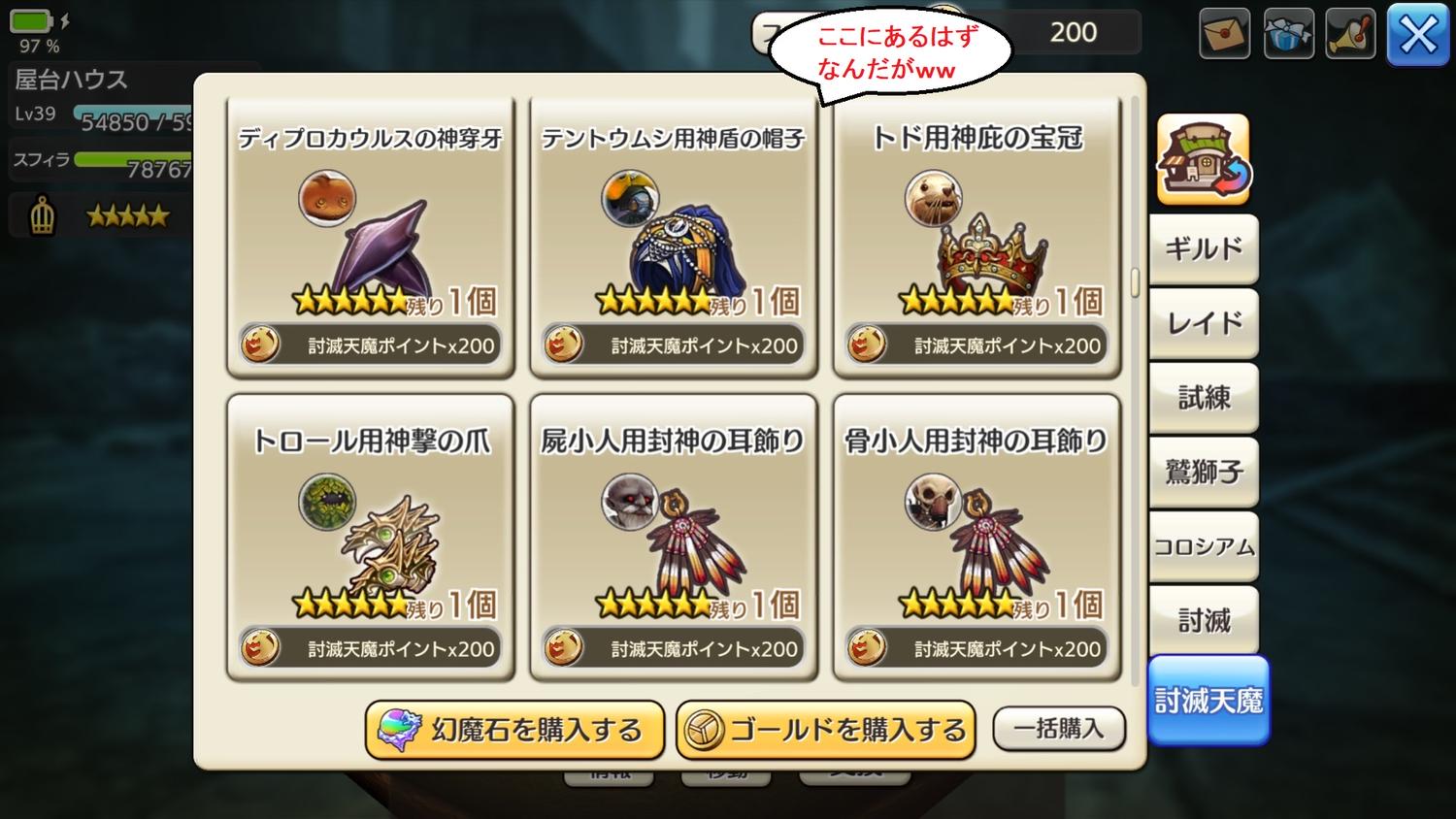Click the shop exchange house icon

[1204, 159]
